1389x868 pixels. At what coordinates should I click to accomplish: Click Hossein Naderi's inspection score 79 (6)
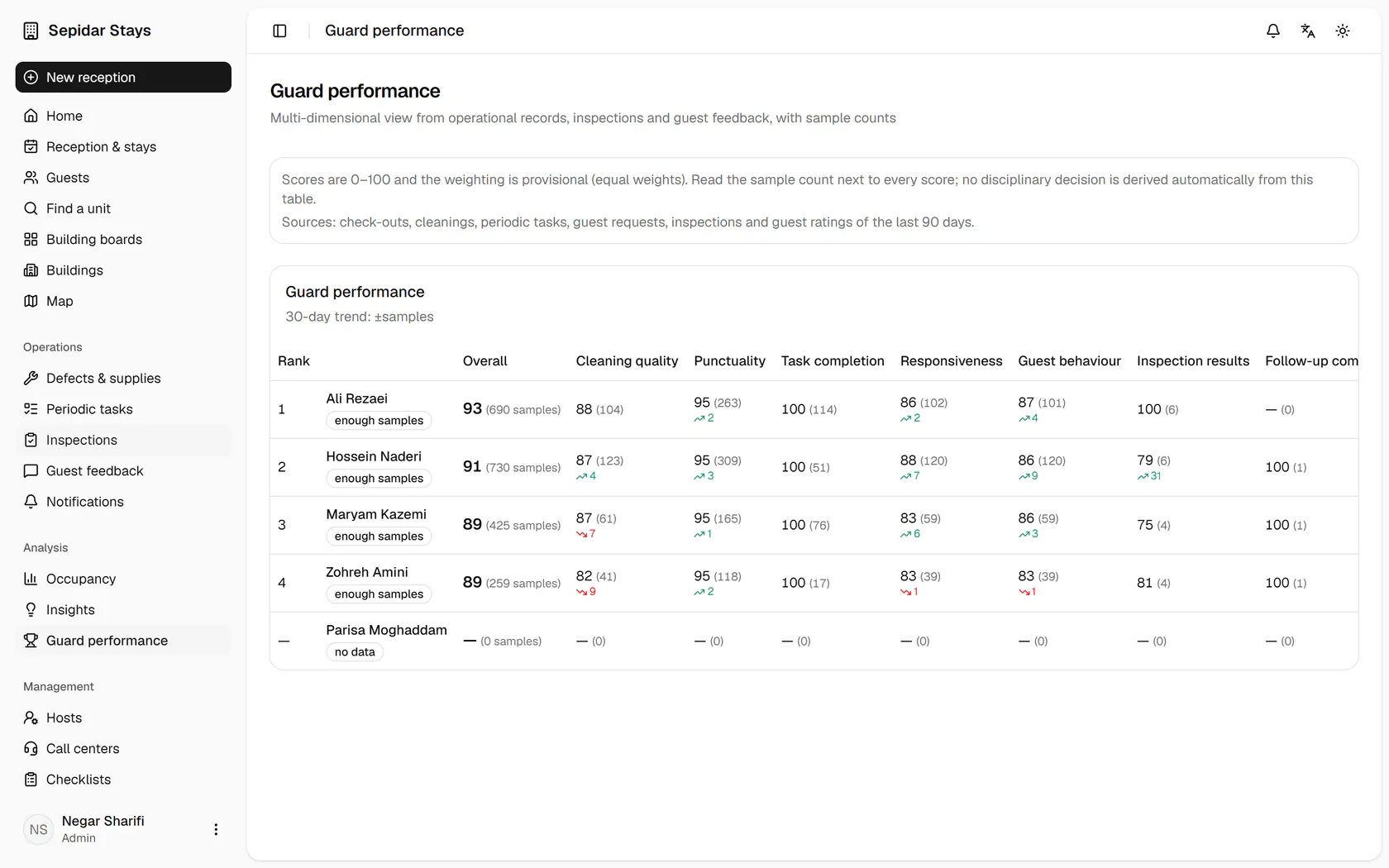[x=1153, y=460]
